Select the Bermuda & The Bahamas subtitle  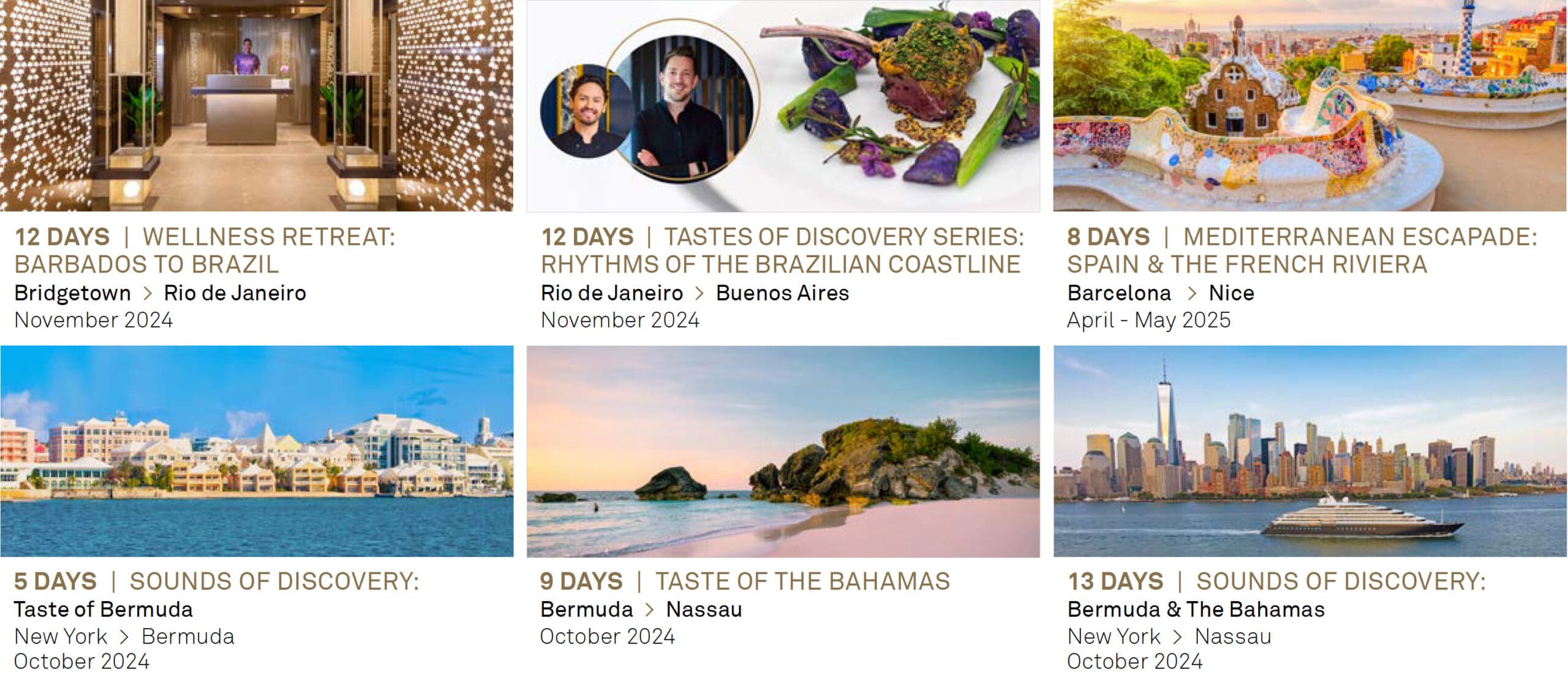1196,610
